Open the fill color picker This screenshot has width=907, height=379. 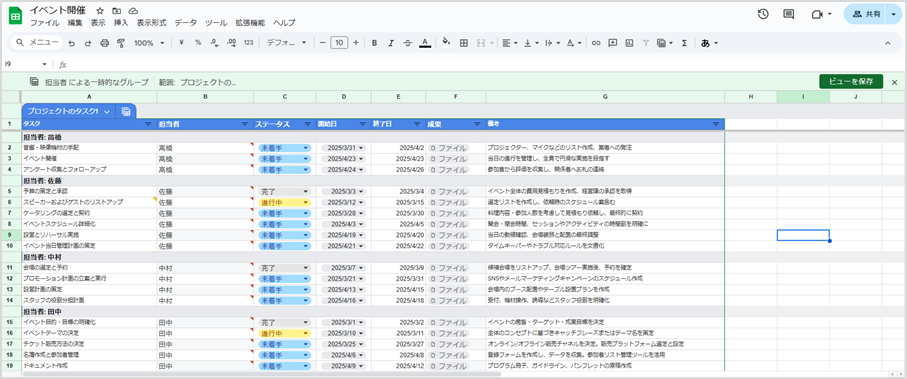pyautogui.click(x=446, y=43)
